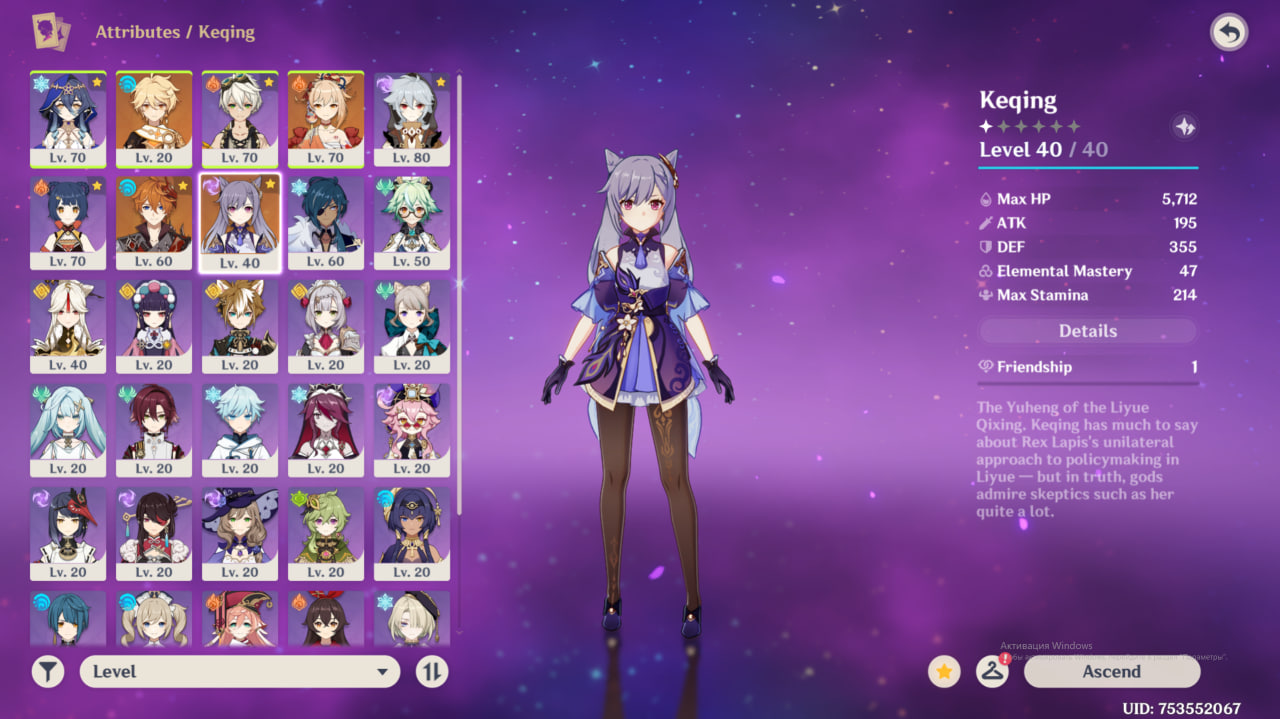This screenshot has width=1280, height=719.
Task: Select the Lv. 40 Ningguang portrait
Action: [68, 326]
